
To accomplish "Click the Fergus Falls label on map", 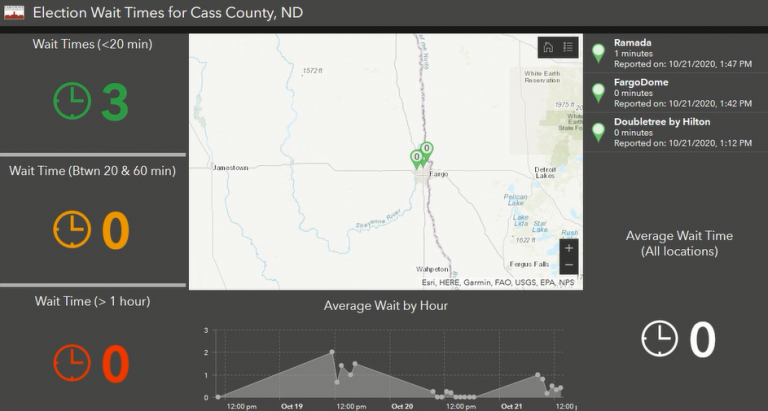I will [x=529, y=264].
